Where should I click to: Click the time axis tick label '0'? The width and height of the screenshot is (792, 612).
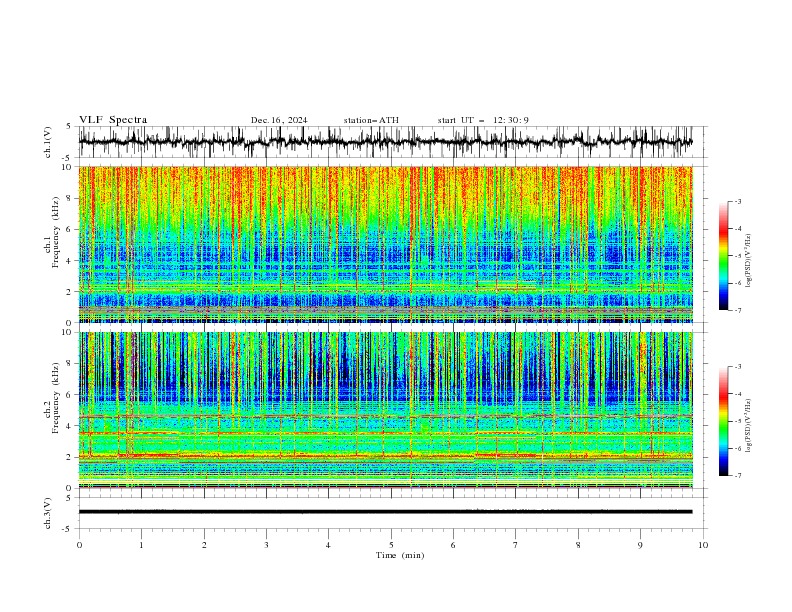pyautogui.click(x=79, y=545)
